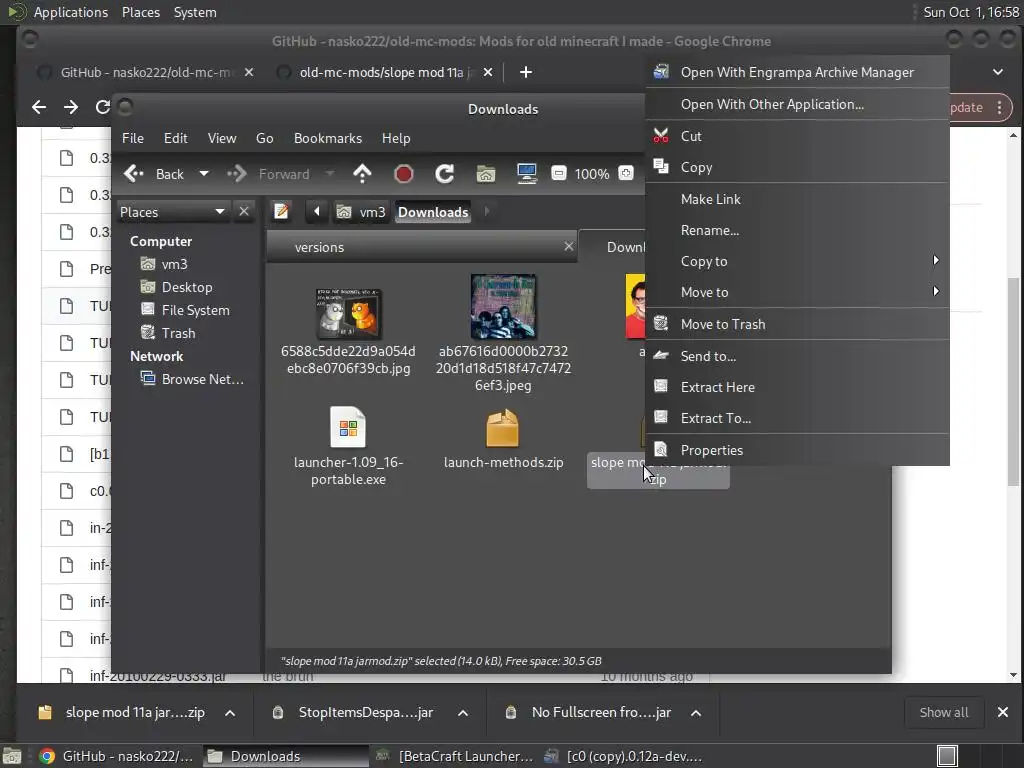Screen dimensions: 1024x768
Task: Choose Rename in the context menu
Action: (x=797, y=231)
